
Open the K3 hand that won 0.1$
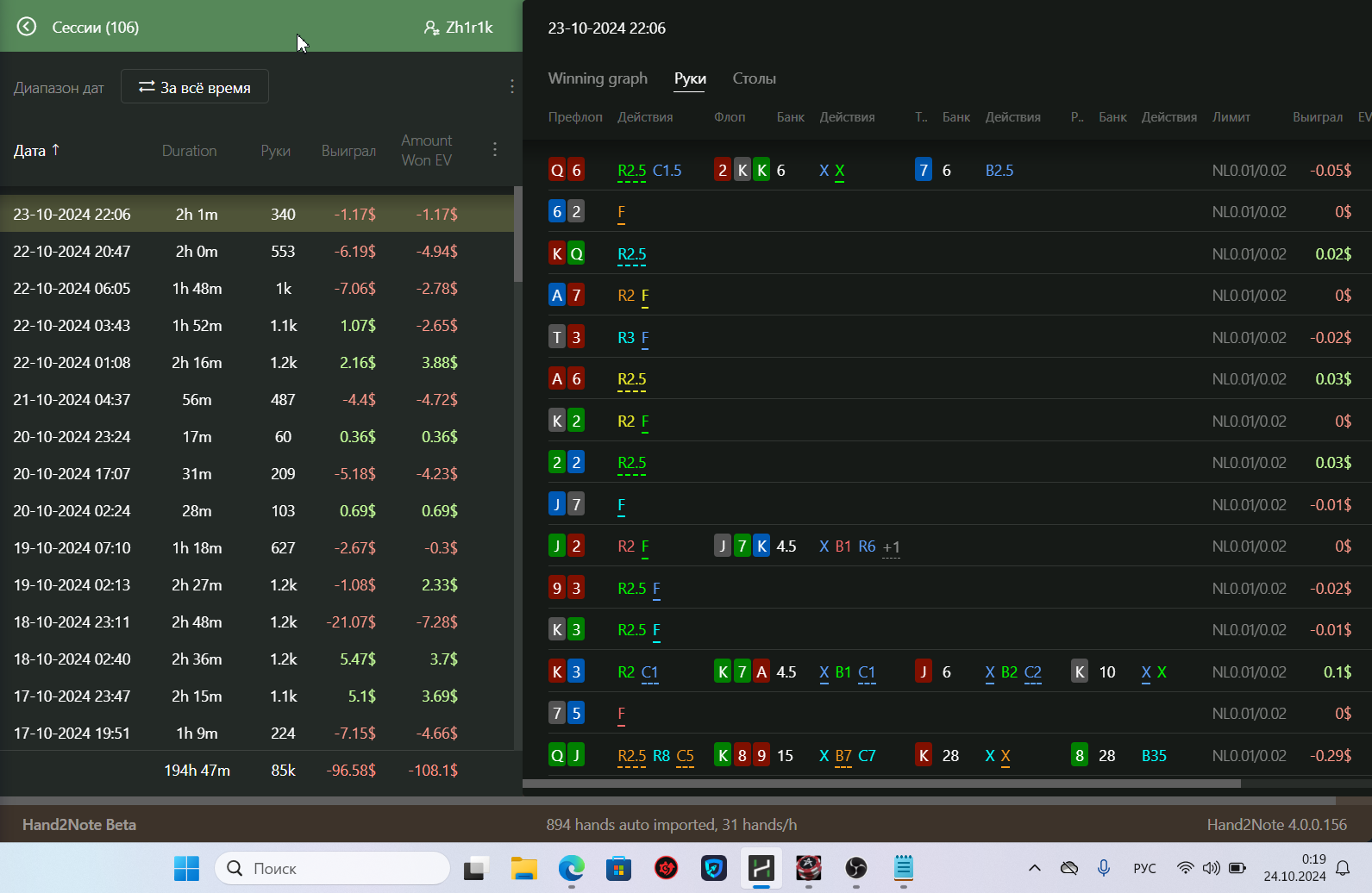point(959,671)
